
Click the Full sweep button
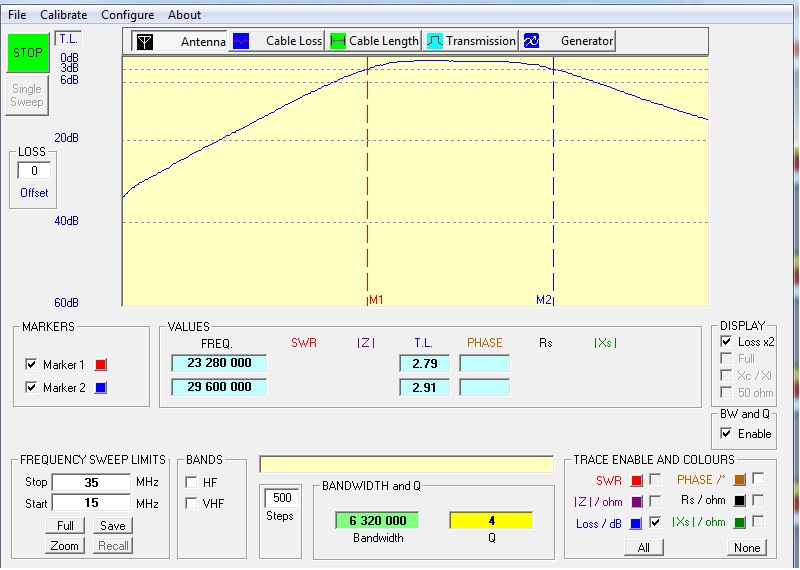pyautogui.click(x=64, y=526)
